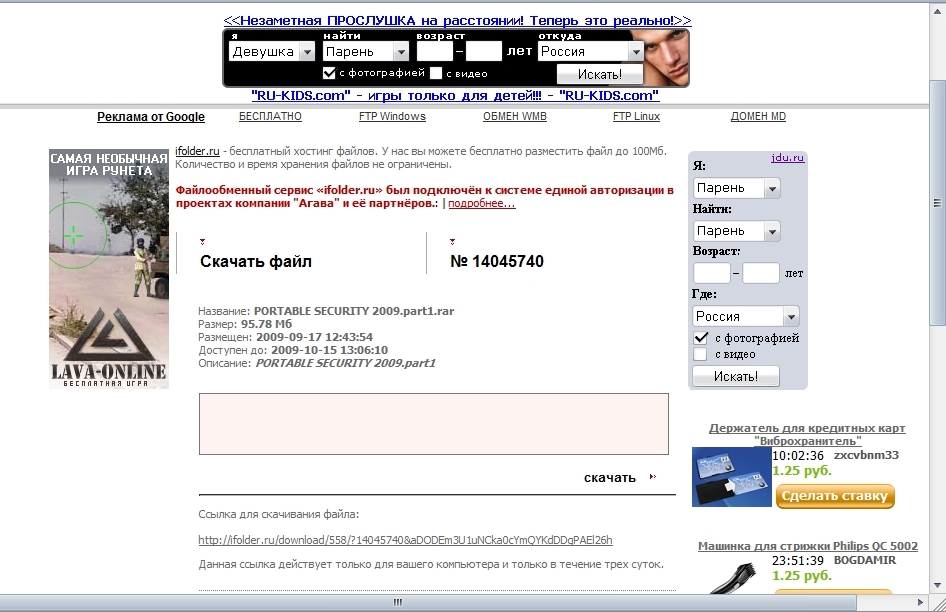Screen dimensions: 946x612
Task: Click the скачать download link
Action: (609, 477)
